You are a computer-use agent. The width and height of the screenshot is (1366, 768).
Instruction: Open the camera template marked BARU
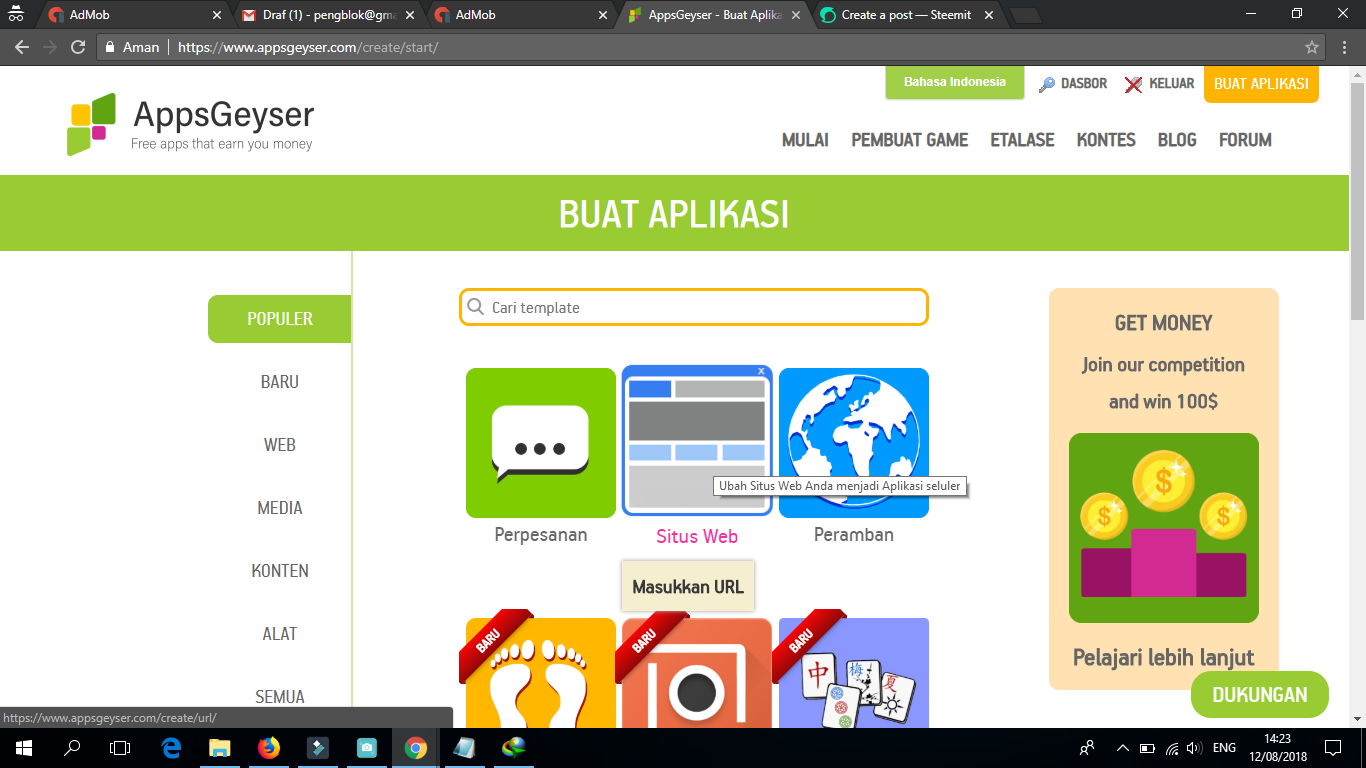[x=697, y=673]
